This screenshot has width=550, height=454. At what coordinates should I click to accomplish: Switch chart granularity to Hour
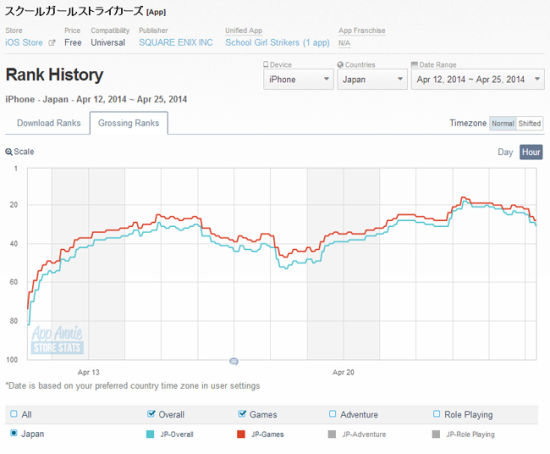click(531, 152)
